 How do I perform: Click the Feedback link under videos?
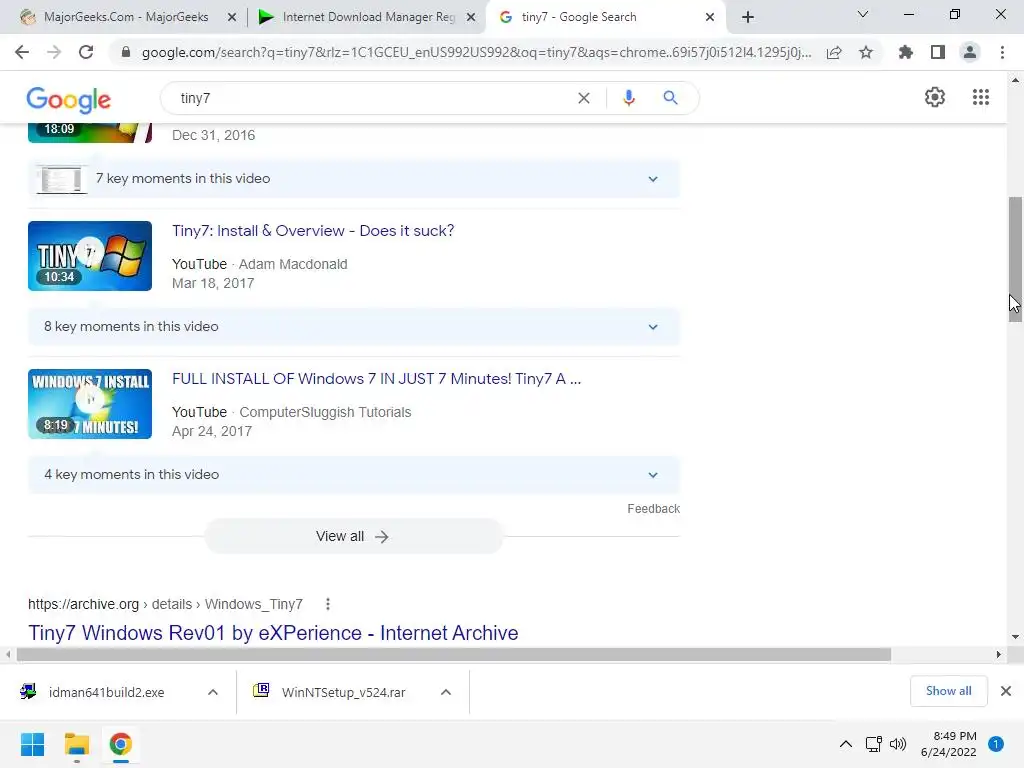click(x=654, y=509)
